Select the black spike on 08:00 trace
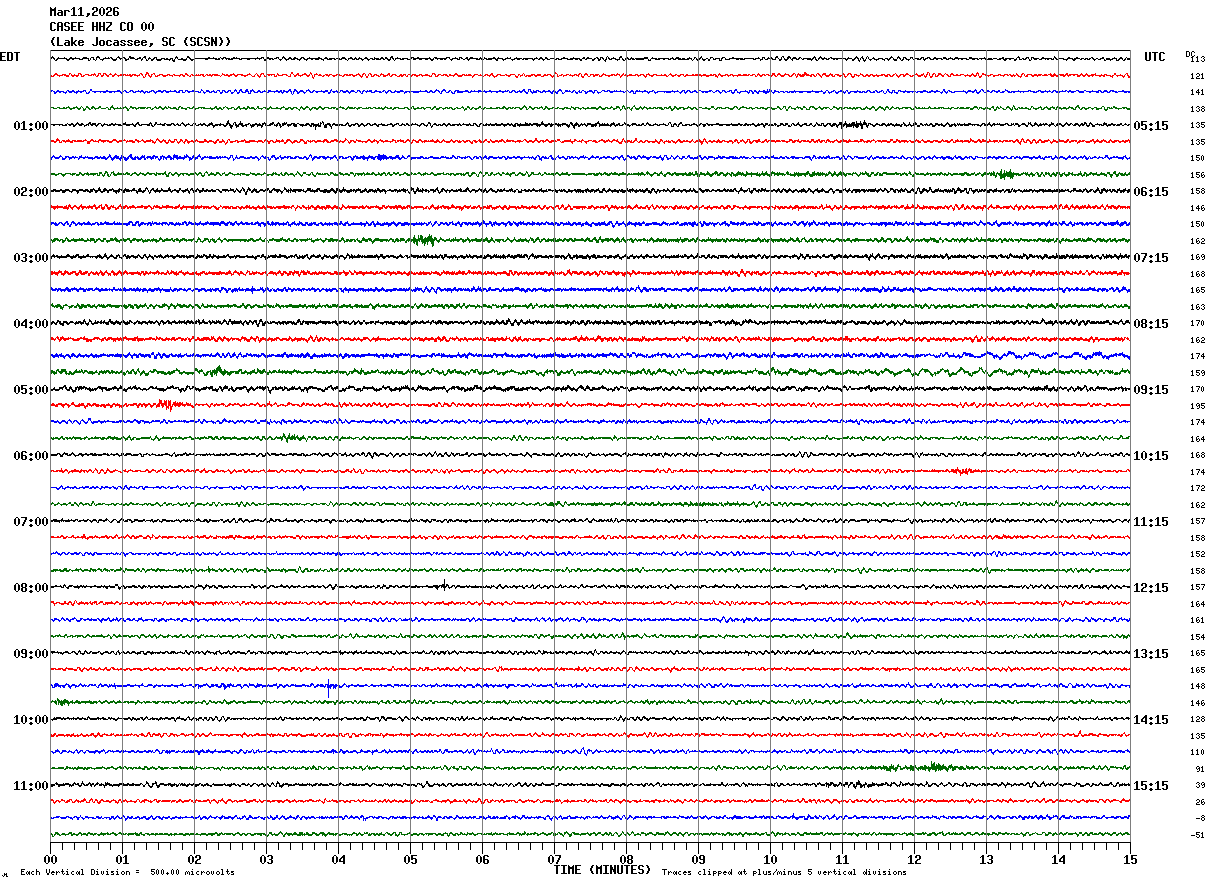Image resolution: width=1210 pixels, height=886 pixels. (x=444, y=585)
